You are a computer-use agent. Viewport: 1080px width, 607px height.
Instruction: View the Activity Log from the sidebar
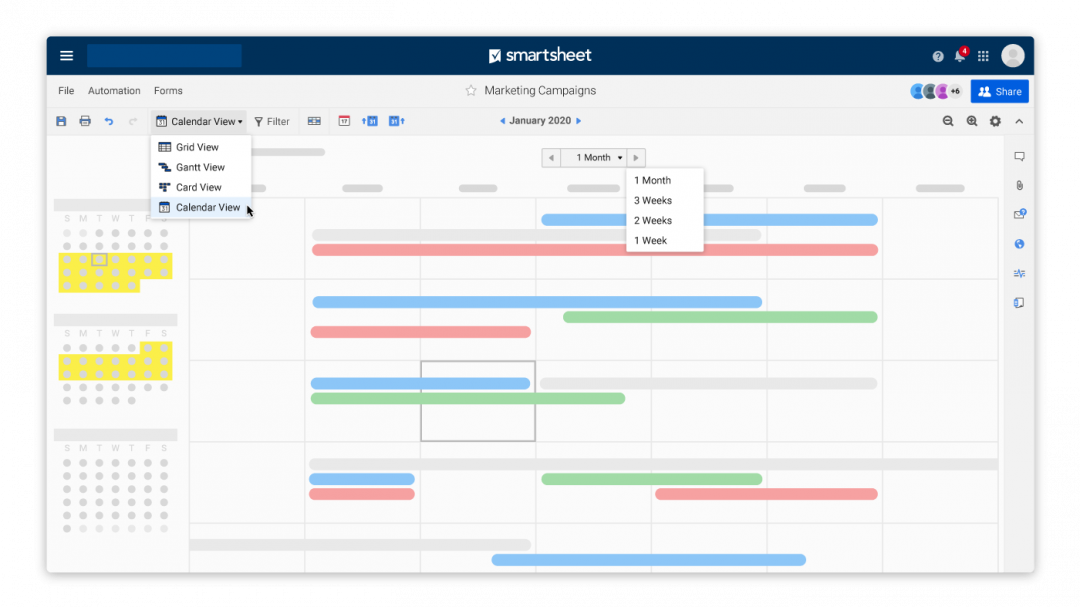pos(1019,273)
